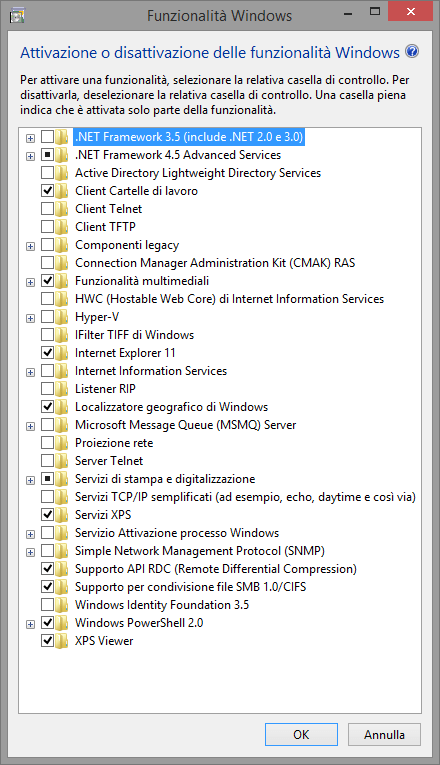The width and height of the screenshot is (440, 765).
Task: Click folder icon beside Internet Information Services
Action: [x=61, y=371]
